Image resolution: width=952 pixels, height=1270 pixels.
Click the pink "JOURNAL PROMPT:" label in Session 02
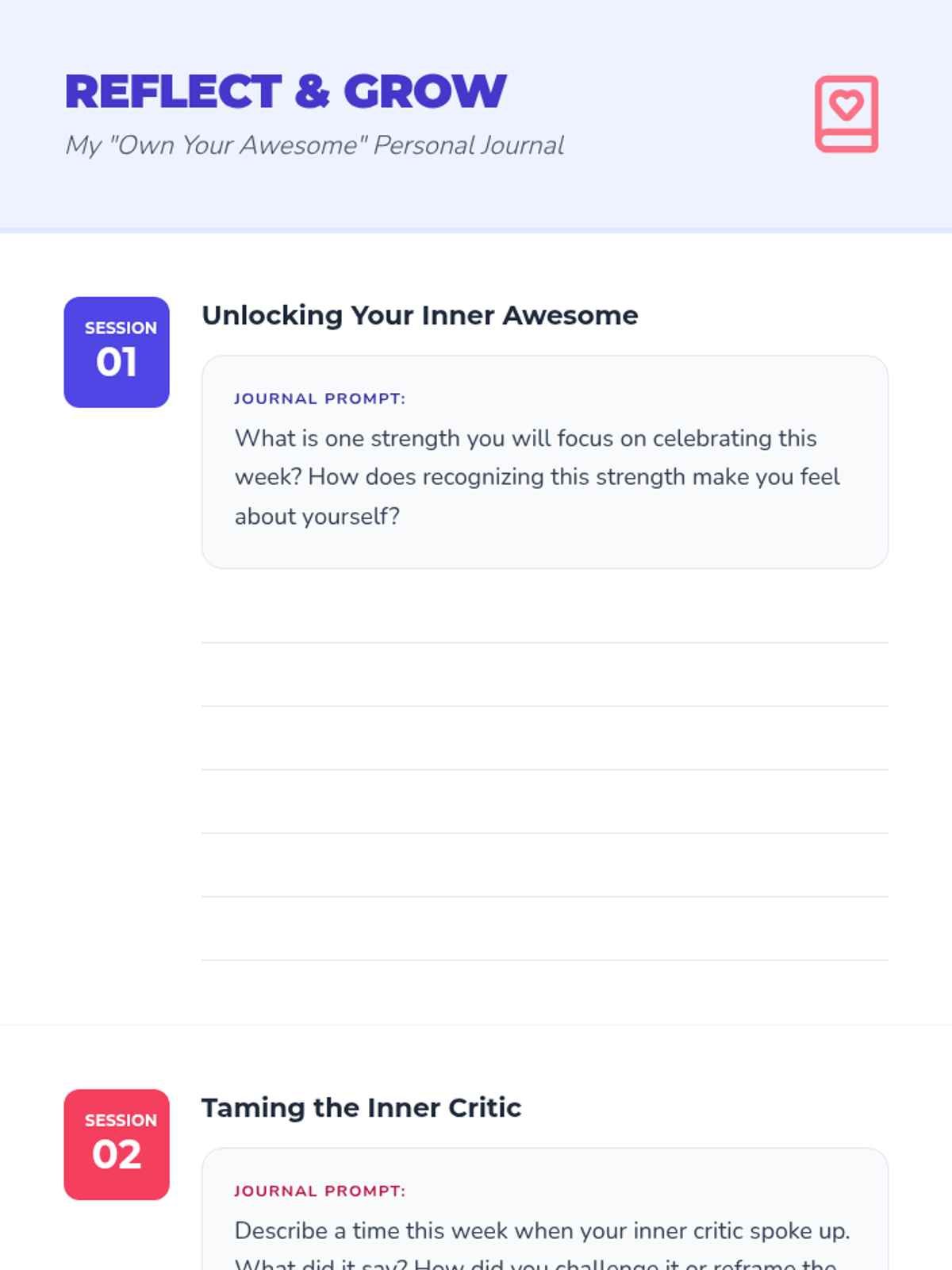[320, 1191]
